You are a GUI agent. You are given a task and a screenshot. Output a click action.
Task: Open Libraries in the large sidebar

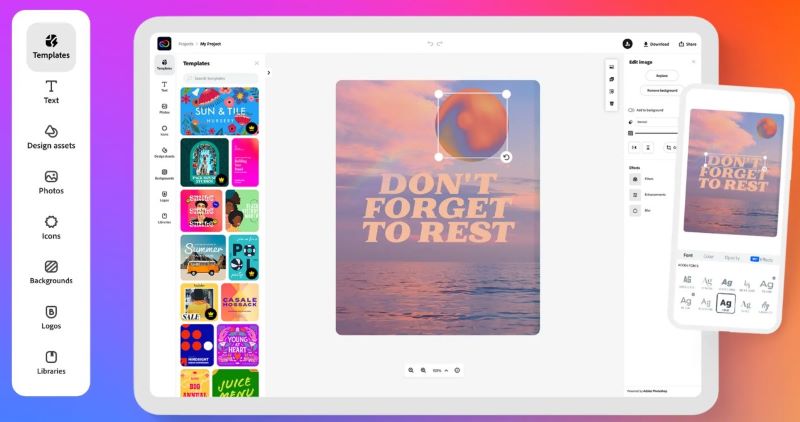click(51, 362)
